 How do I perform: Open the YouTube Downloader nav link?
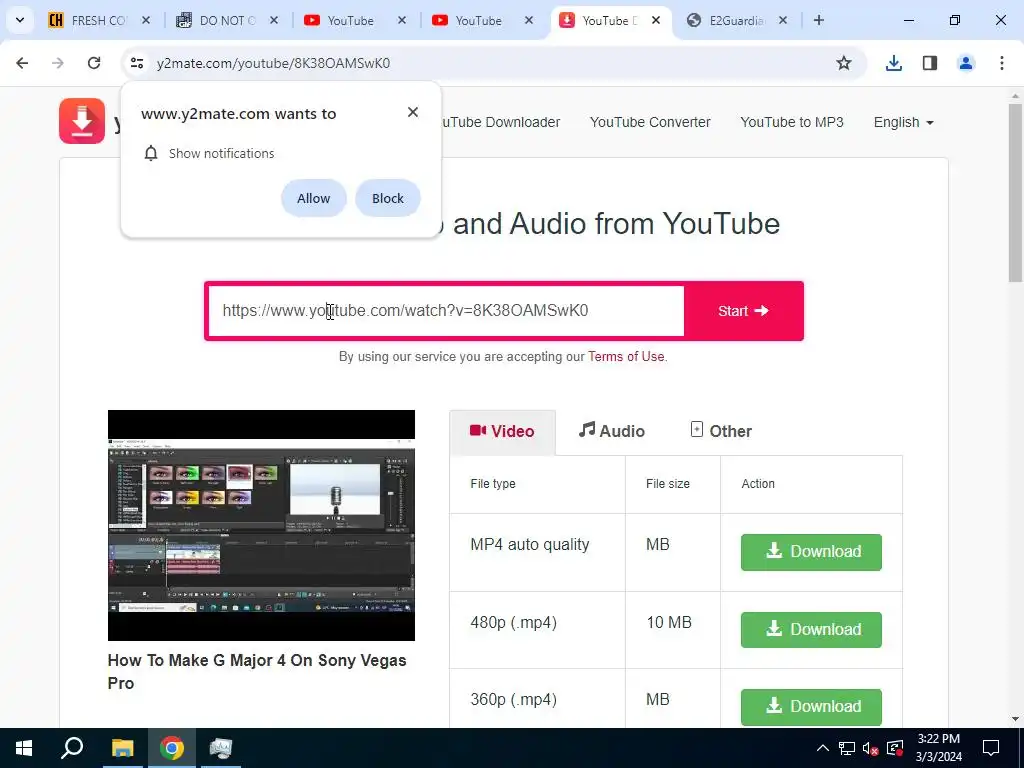coord(502,122)
